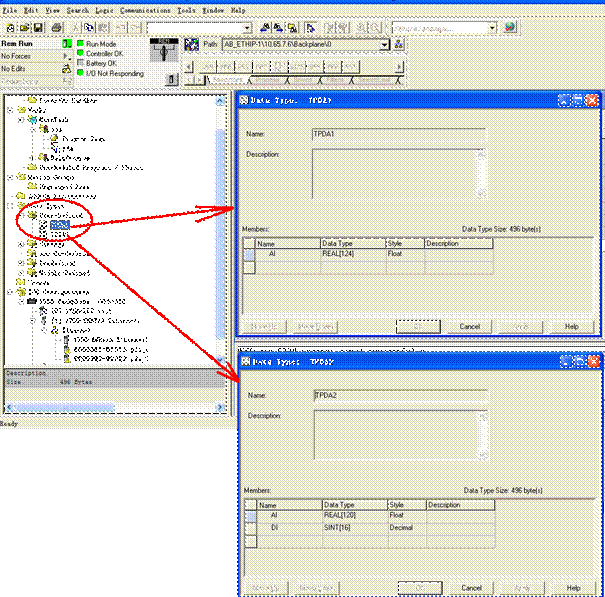The width and height of the screenshot is (605, 597).
Task: Click the Data Type column header in TPDA1
Action: (352, 243)
